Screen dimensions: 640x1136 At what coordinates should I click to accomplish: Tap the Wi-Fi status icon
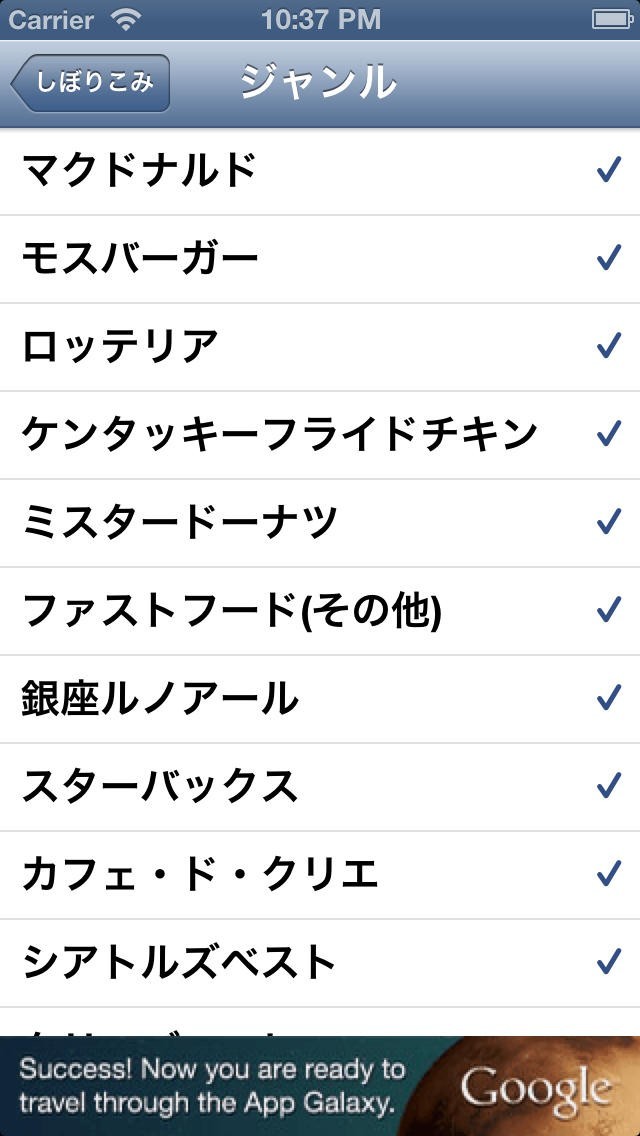pos(127,19)
